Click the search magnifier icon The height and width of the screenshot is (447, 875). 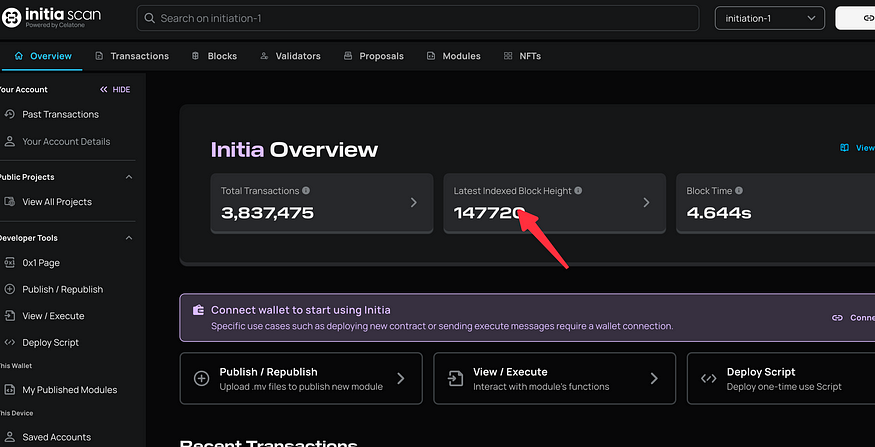pyautogui.click(x=149, y=18)
